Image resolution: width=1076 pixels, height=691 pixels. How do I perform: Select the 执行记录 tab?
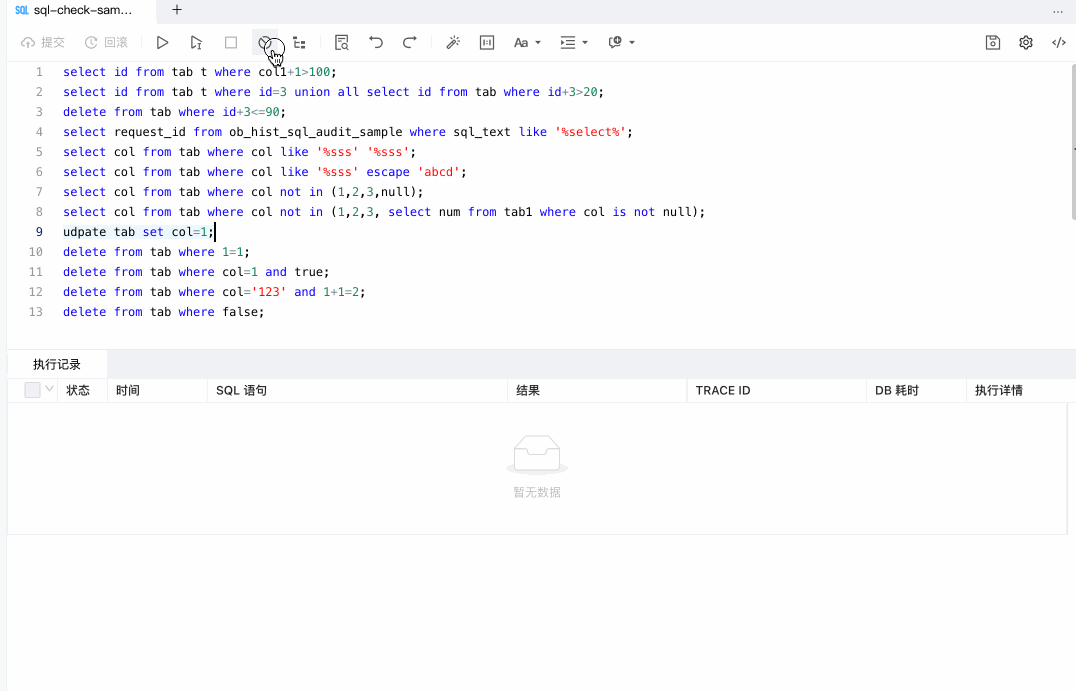57,364
